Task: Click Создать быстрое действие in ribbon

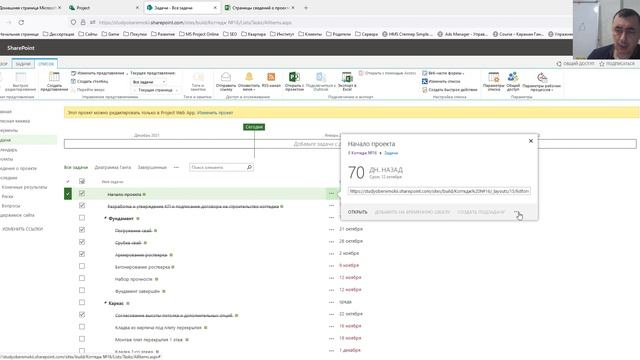Action: coord(449,89)
